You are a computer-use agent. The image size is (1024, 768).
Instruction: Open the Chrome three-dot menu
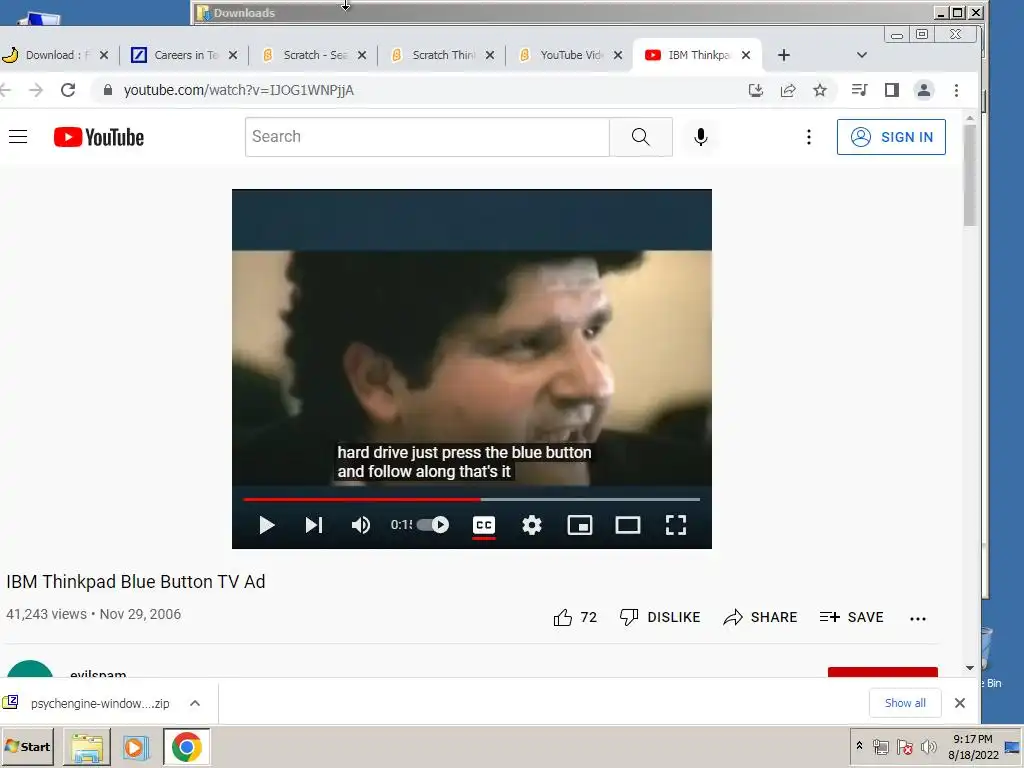point(956,90)
